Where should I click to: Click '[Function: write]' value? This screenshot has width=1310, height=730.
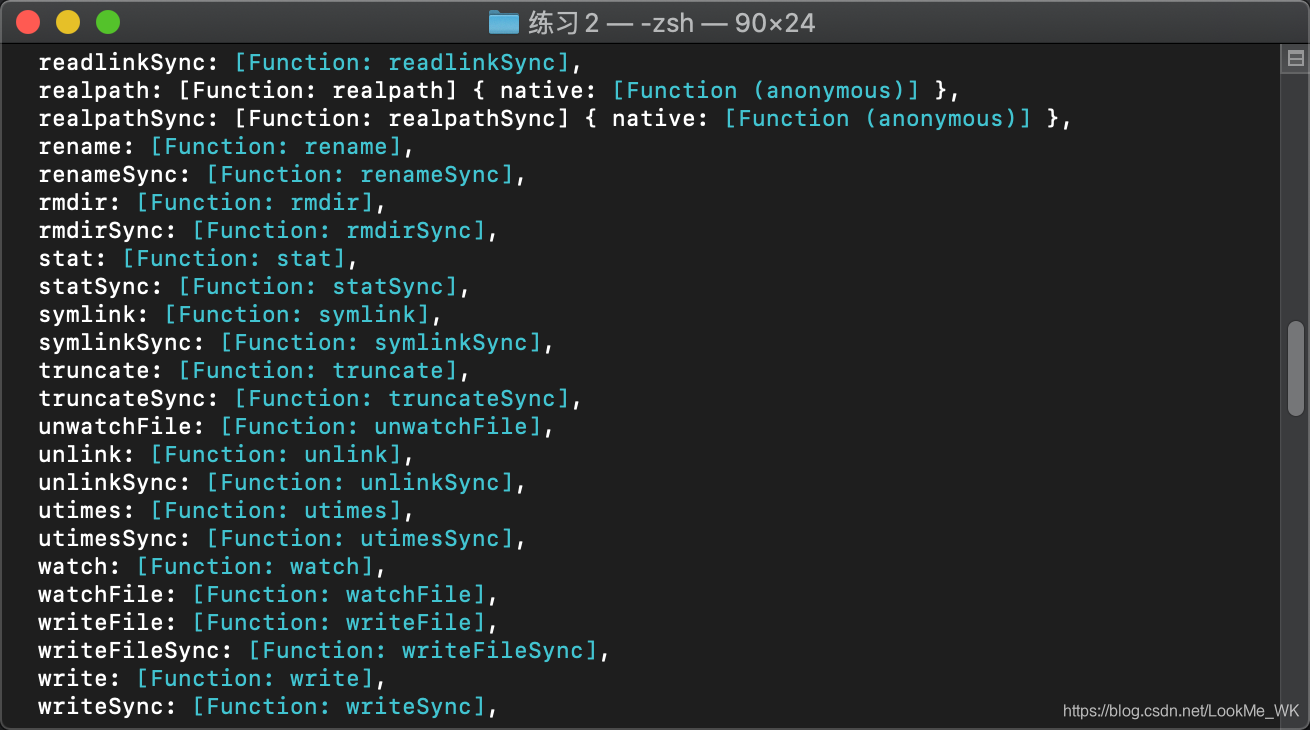point(255,679)
